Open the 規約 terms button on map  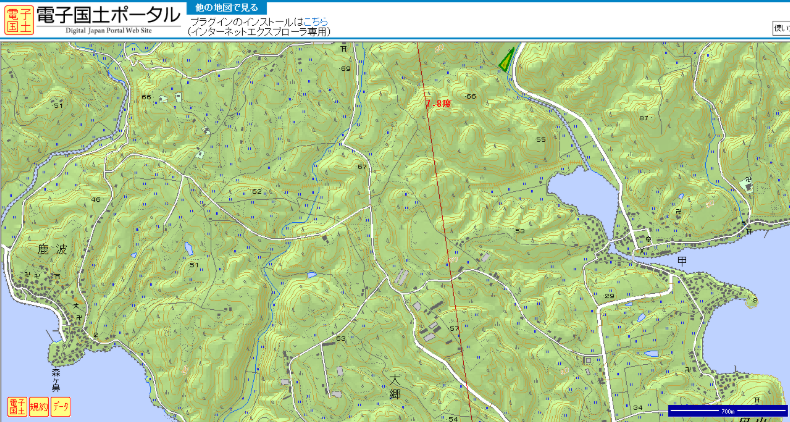pyautogui.click(x=39, y=405)
